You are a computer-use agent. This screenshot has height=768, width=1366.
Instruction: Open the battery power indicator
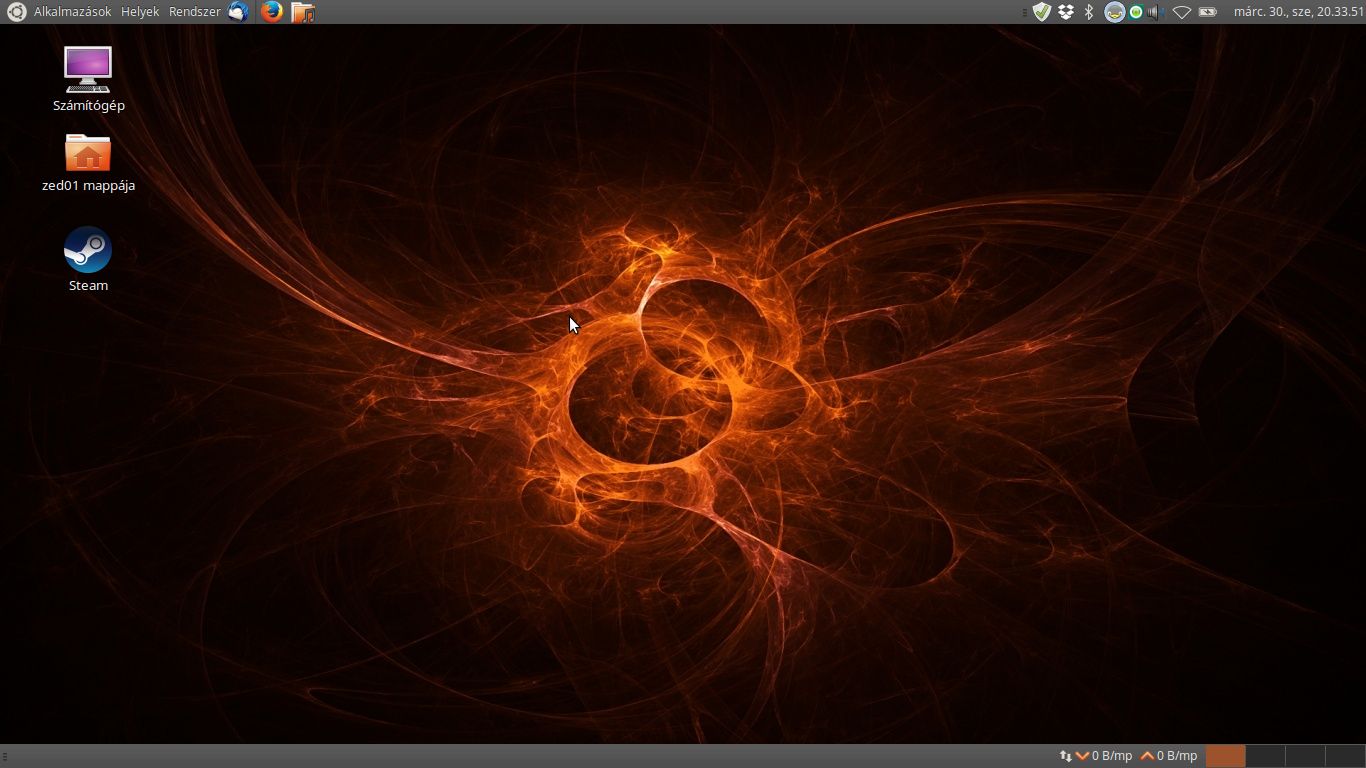(1208, 12)
